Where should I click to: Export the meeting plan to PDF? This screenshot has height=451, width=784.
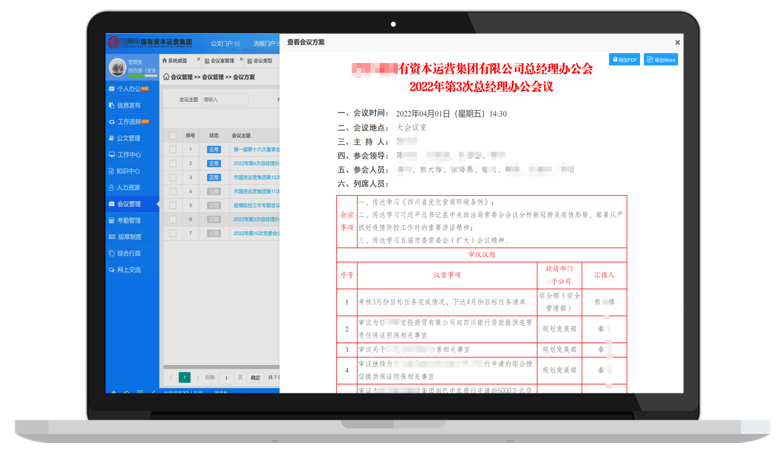624,60
